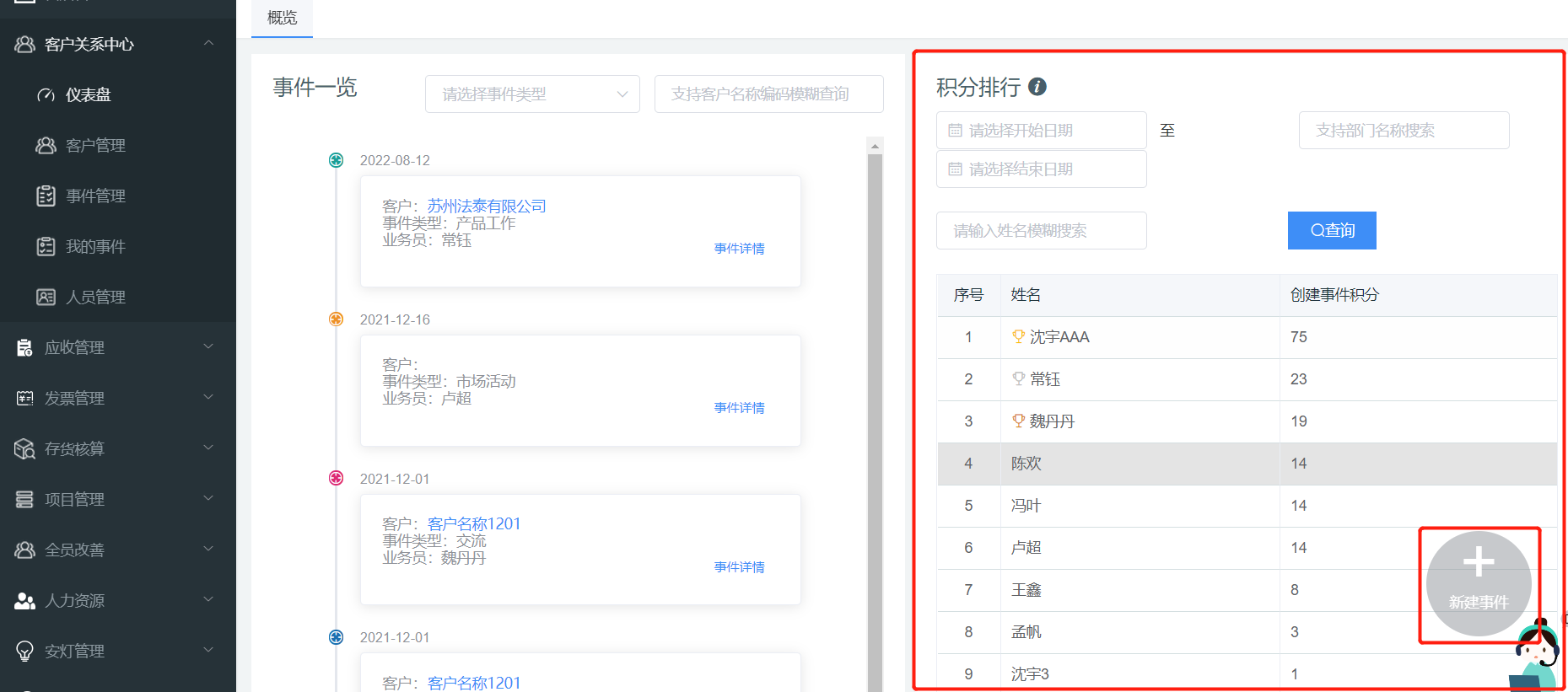Viewport: 1568px width, 692px height.
Task: Open 事件详情 link for 苏州法泰有限公司 event
Action: 739,249
